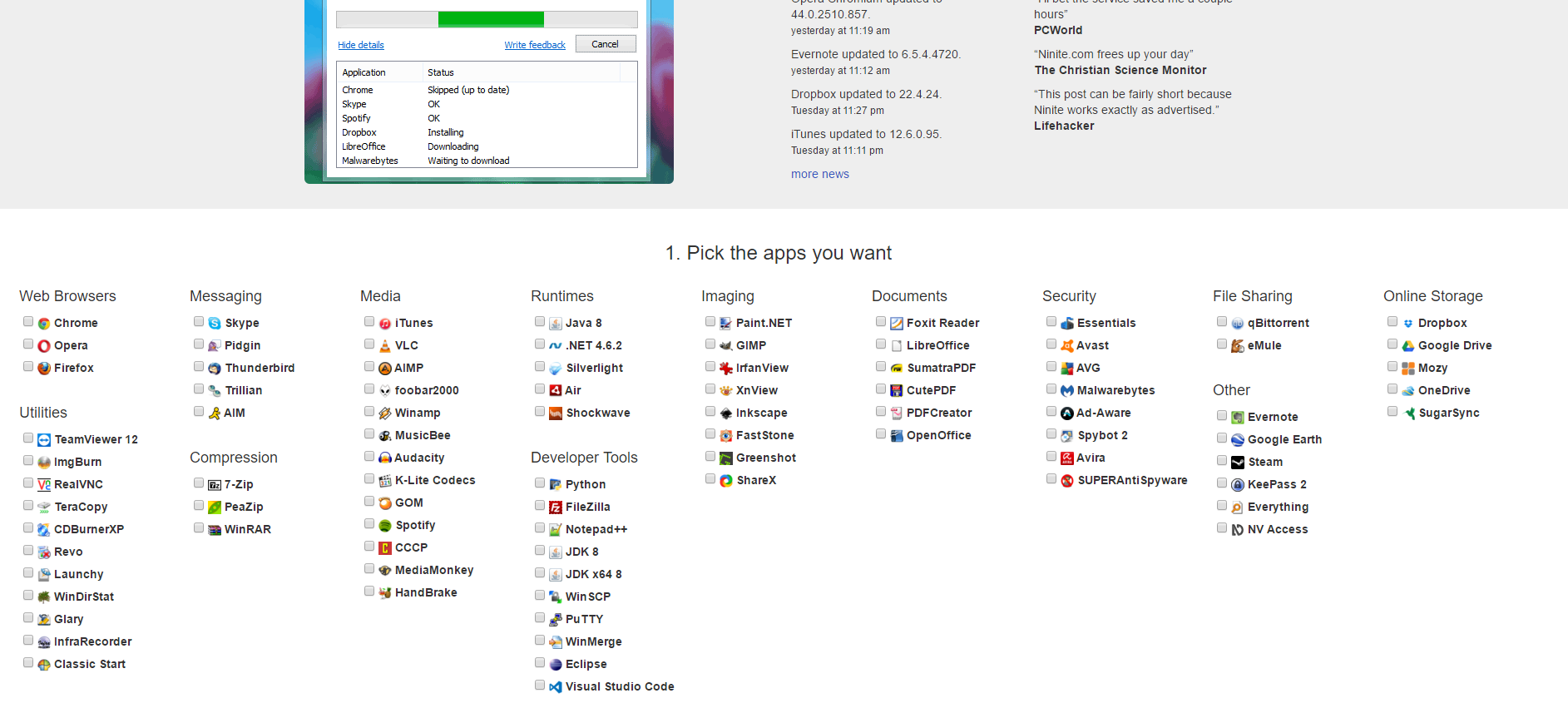Click the VLC cone icon

pyautogui.click(x=385, y=346)
